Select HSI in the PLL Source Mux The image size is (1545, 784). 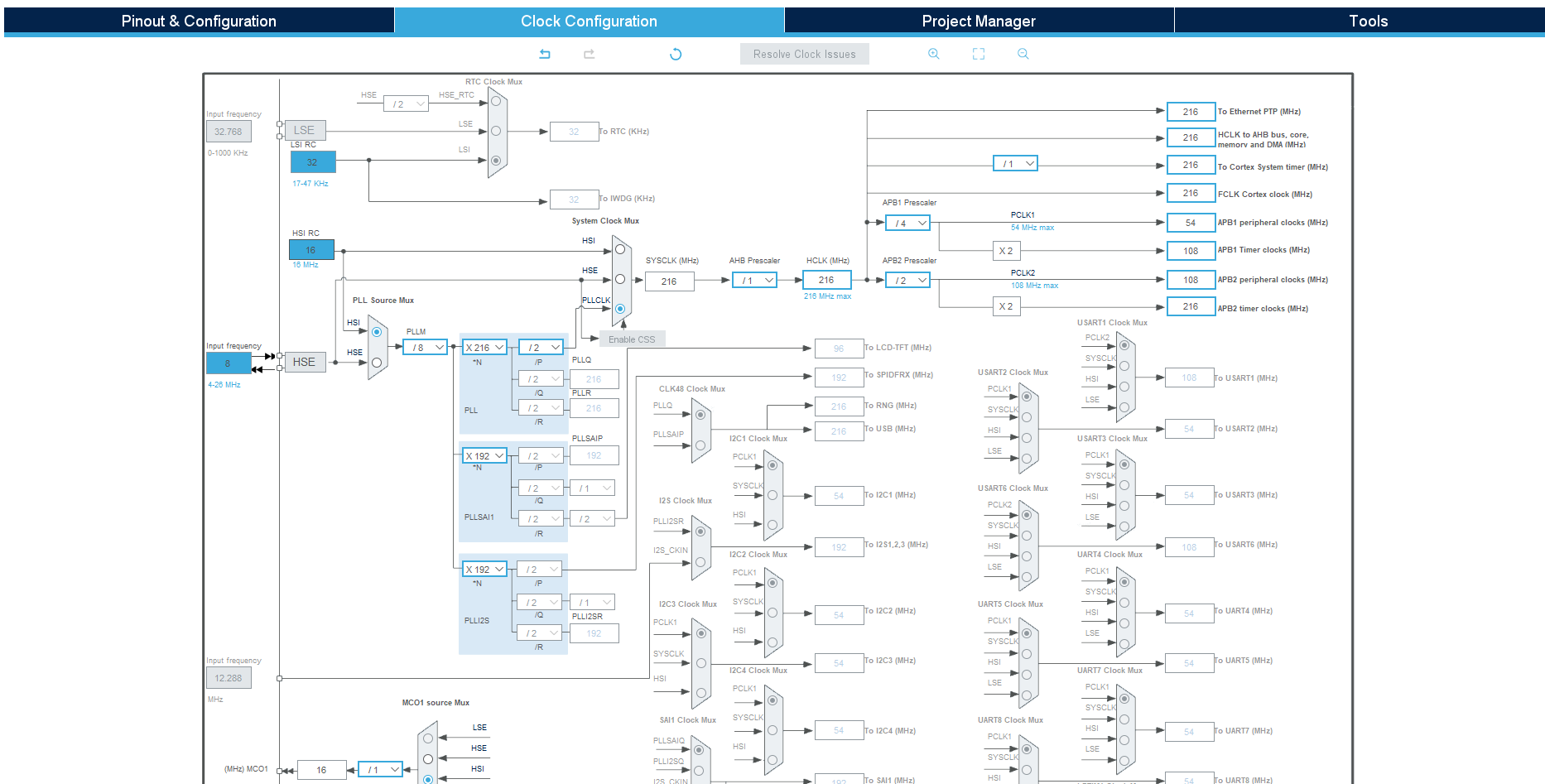pos(377,332)
